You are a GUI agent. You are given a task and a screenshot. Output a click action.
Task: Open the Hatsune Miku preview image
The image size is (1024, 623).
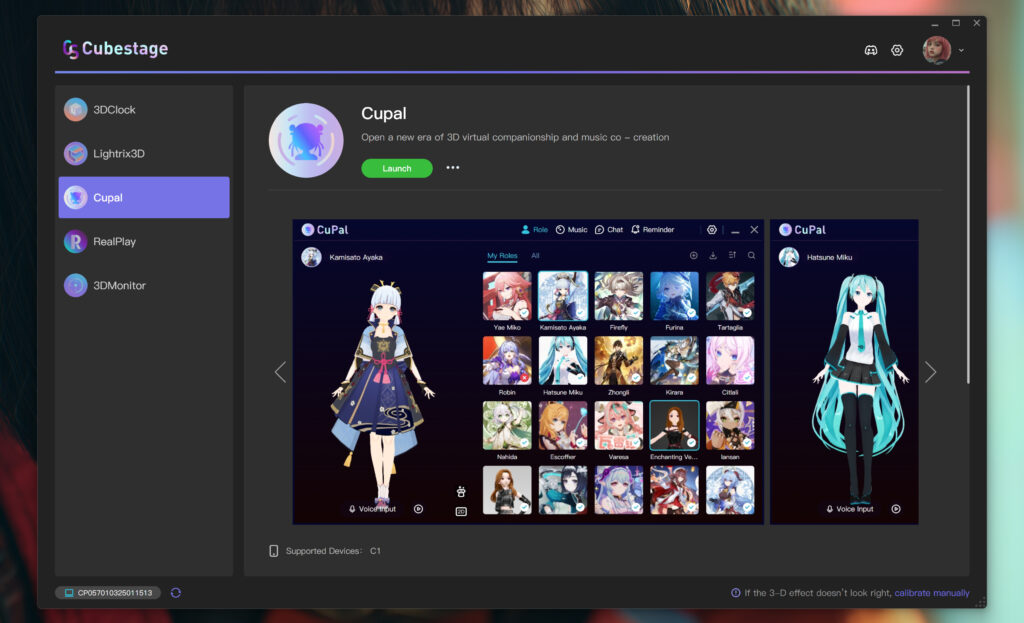(x=844, y=372)
